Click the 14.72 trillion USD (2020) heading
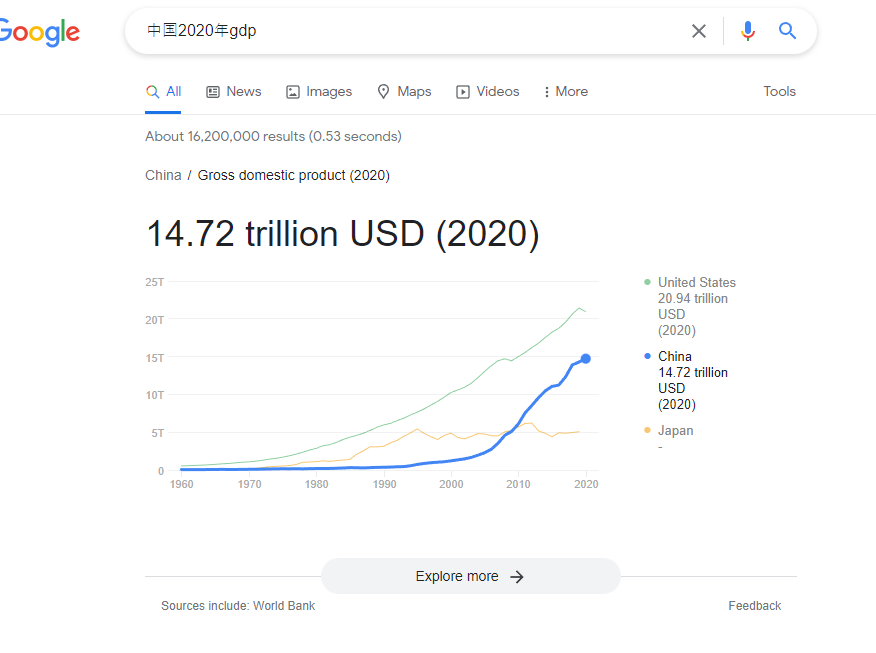 (x=342, y=233)
